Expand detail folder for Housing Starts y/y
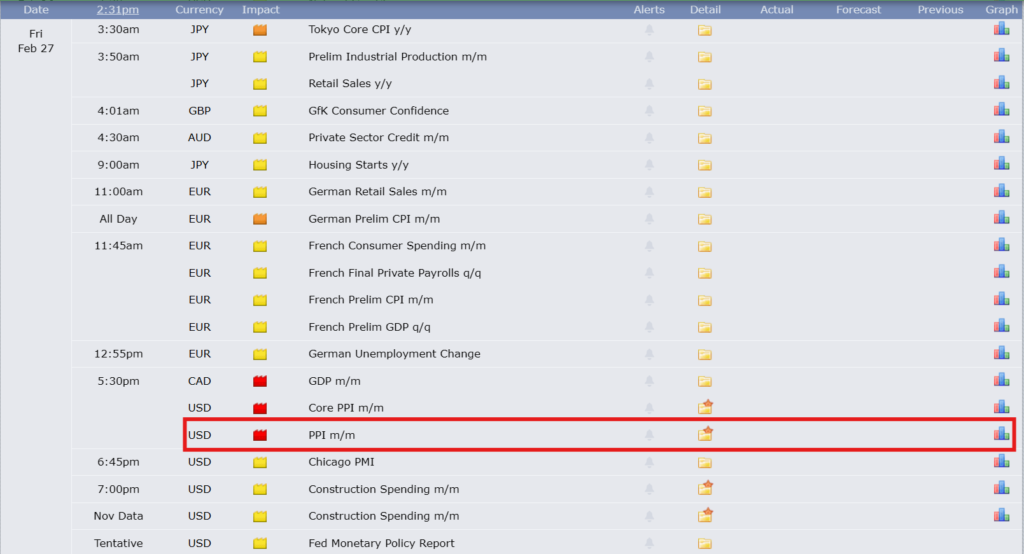This screenshot has height=554, width=1024. pos(705,165)
